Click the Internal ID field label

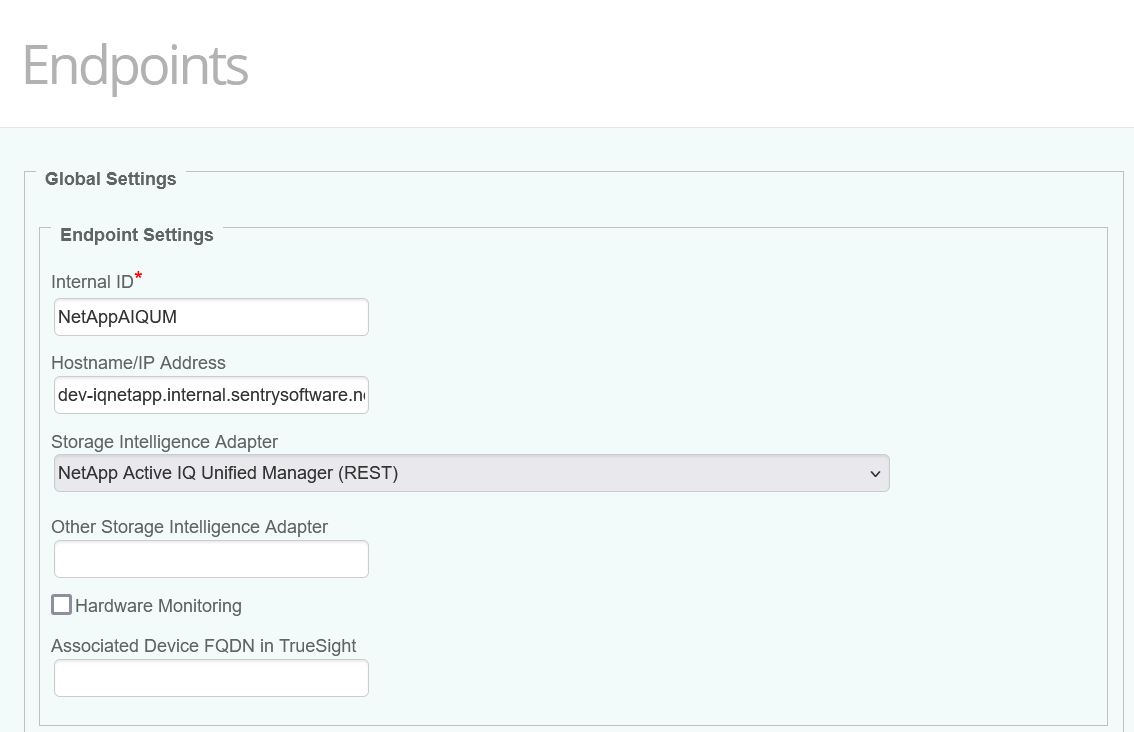pyautogui.click(x=90, y=282)
